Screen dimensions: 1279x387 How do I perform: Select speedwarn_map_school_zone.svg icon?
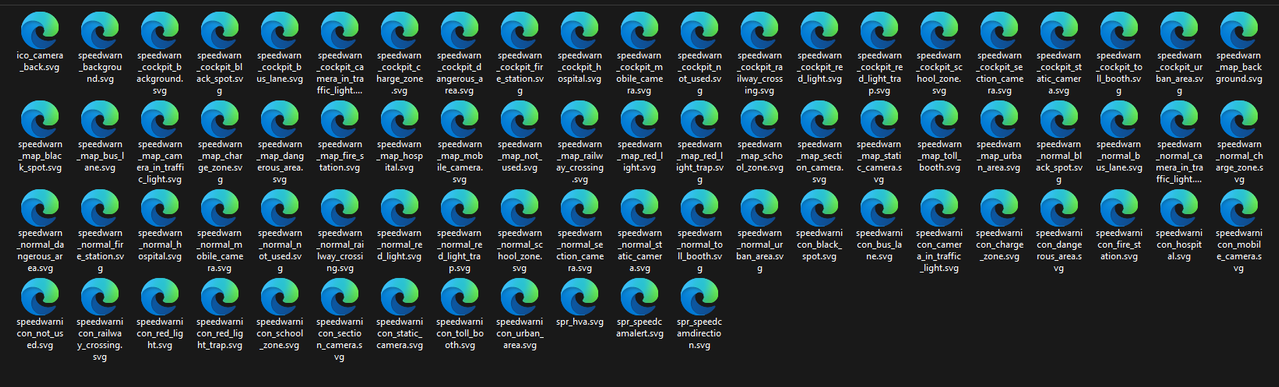760,119
